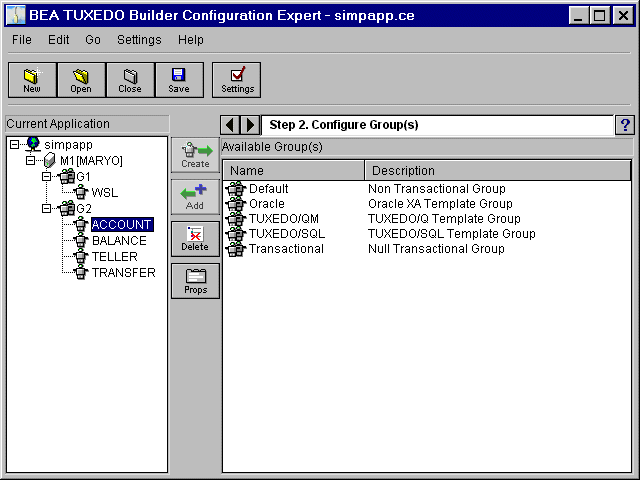This screenshot has width=640, height=480.
Task: Click the TRANSFER server icon
Action: pos(81,272)
